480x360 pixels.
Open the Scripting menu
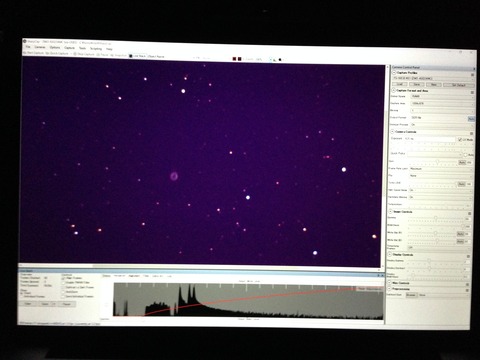pos(96,49)
